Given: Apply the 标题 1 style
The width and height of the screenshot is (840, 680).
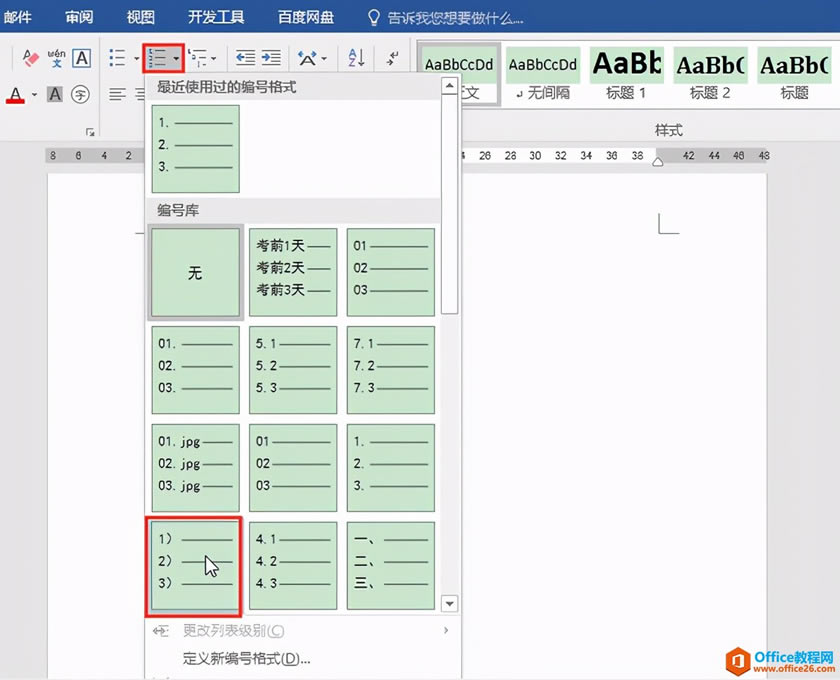Looking at the screenshot, I should click(x=626, y=74).
